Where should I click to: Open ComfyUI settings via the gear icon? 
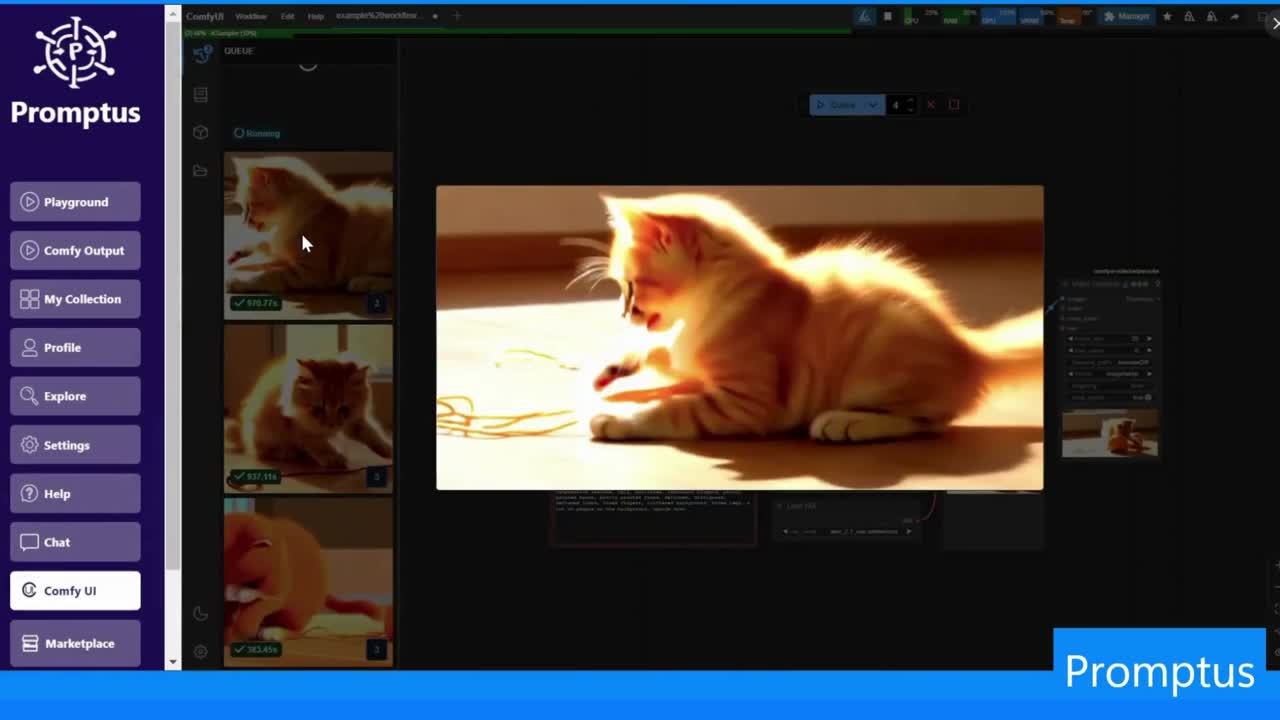click(200, 651)
